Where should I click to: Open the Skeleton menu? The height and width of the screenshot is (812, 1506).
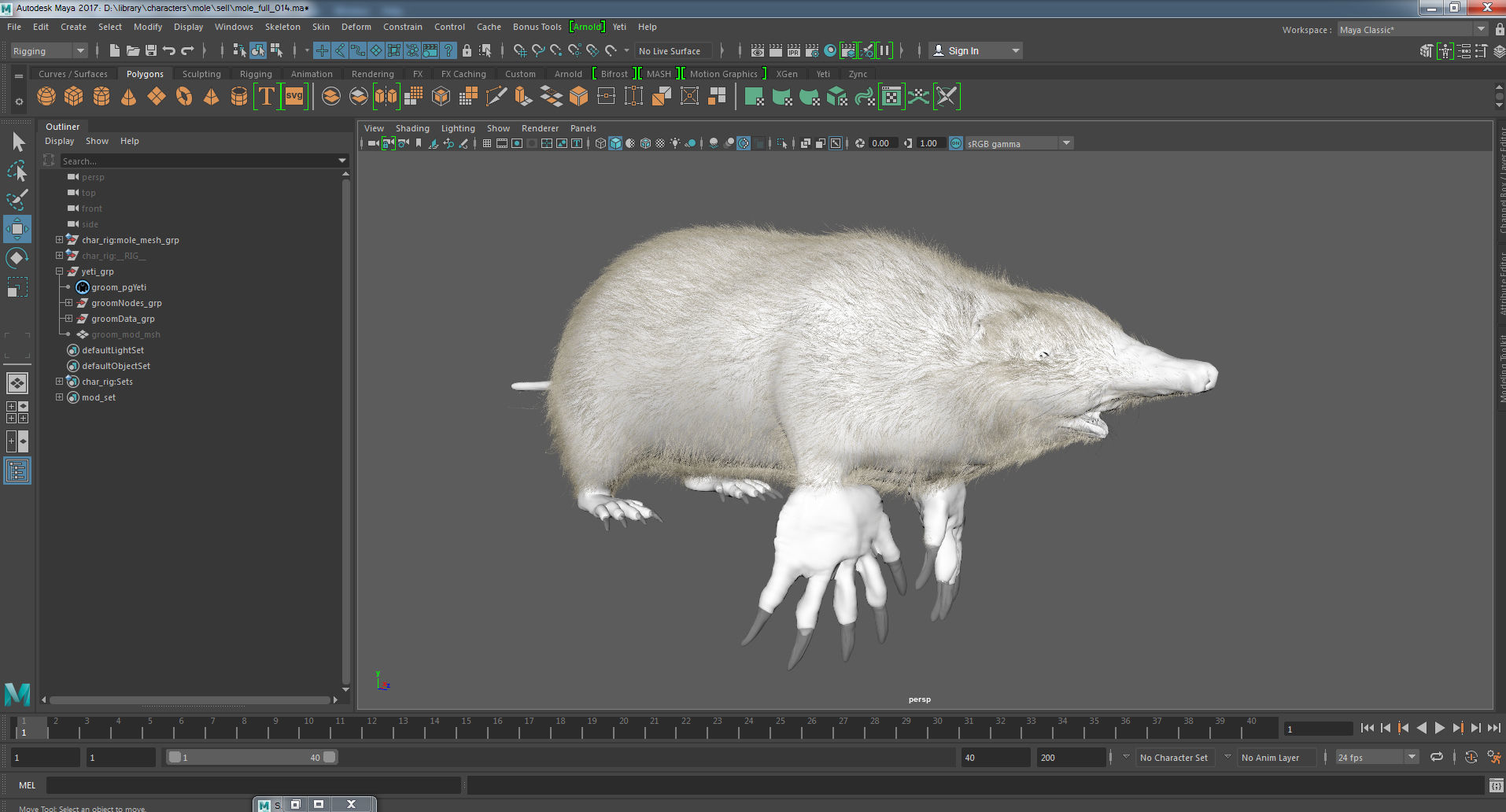click(282, 27)
